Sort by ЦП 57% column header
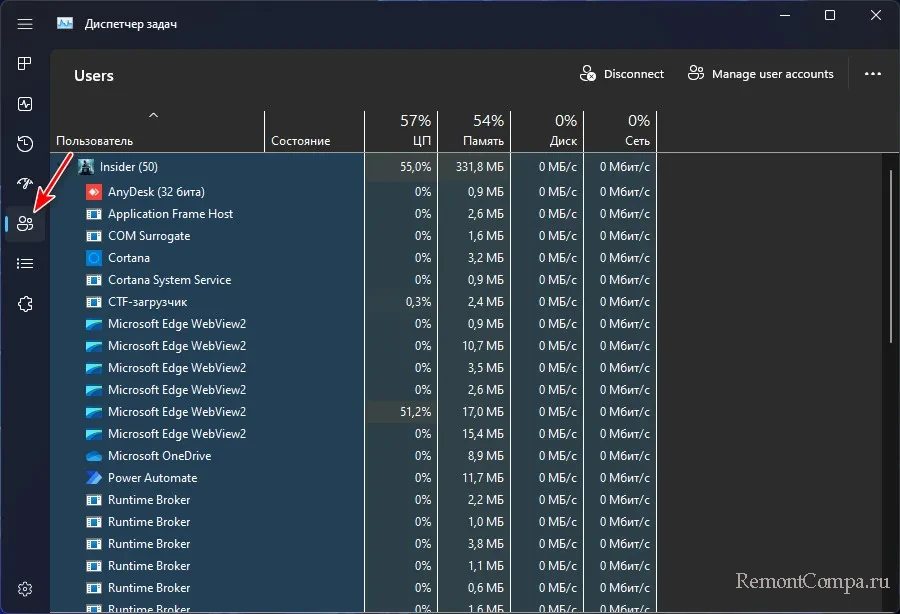 tap(401, 131)
